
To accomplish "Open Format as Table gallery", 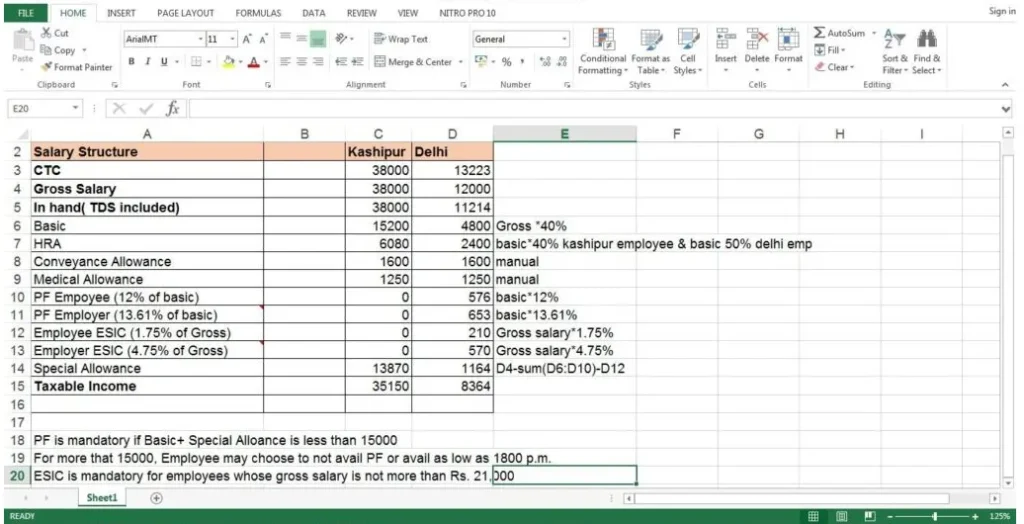I will click(x=650, y=52).
